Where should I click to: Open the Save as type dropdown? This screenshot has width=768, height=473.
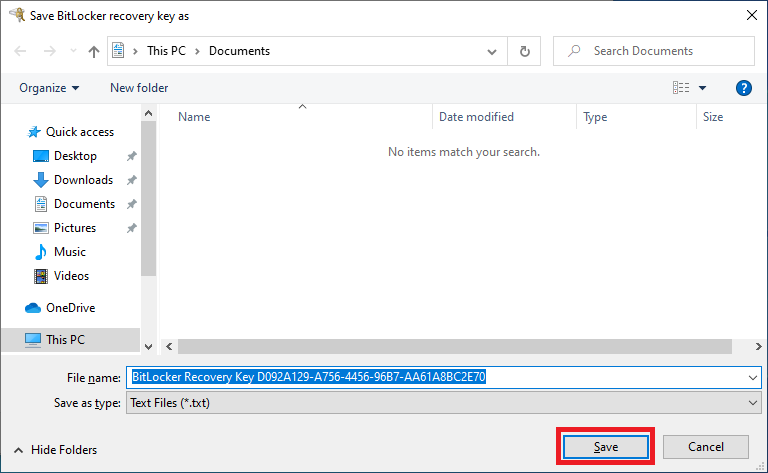443,403
